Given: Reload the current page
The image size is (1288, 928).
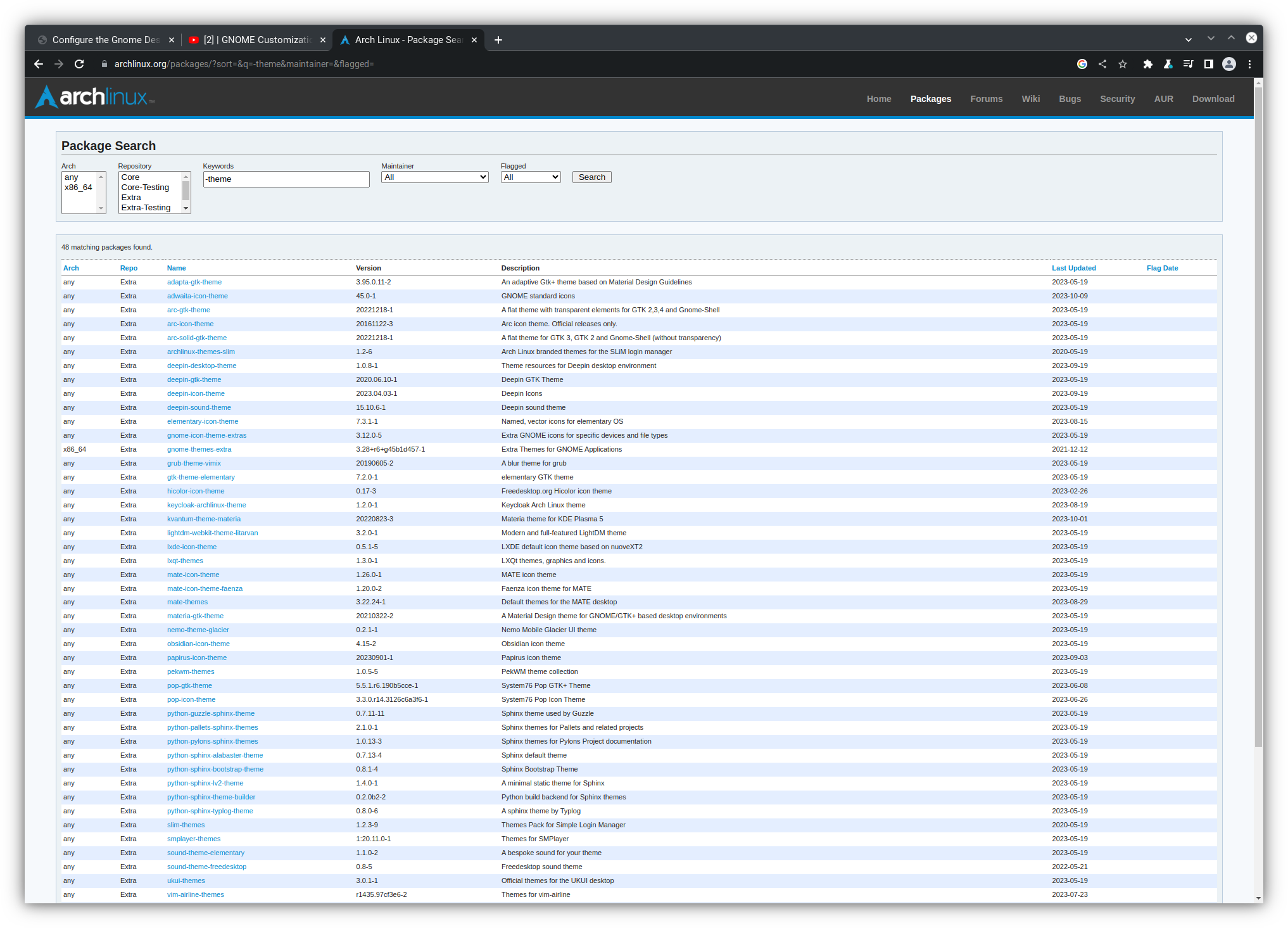Looking at the screenshot, I should (79, 64).
